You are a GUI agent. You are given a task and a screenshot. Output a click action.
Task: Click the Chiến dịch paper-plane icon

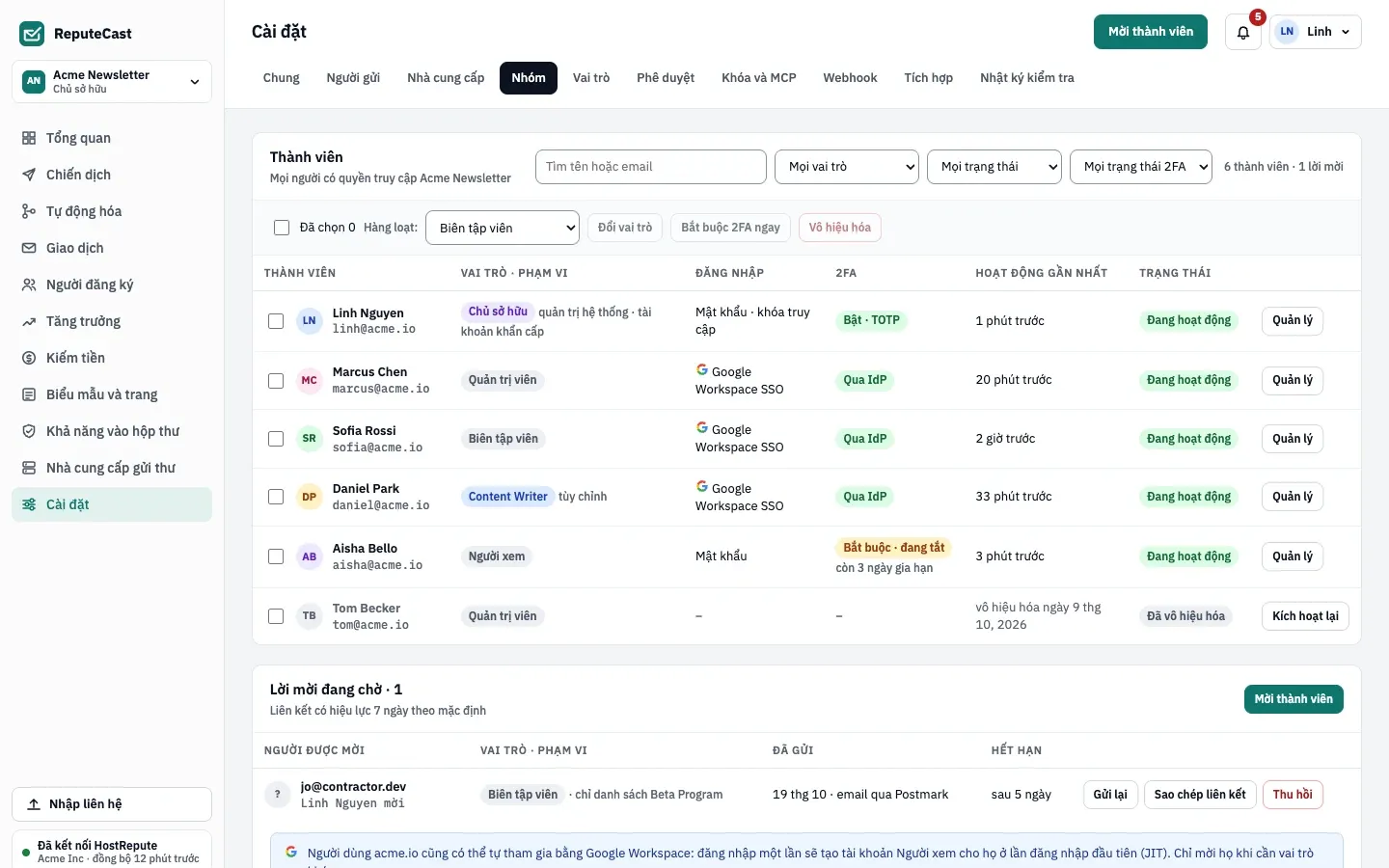(x=29, y=175)
